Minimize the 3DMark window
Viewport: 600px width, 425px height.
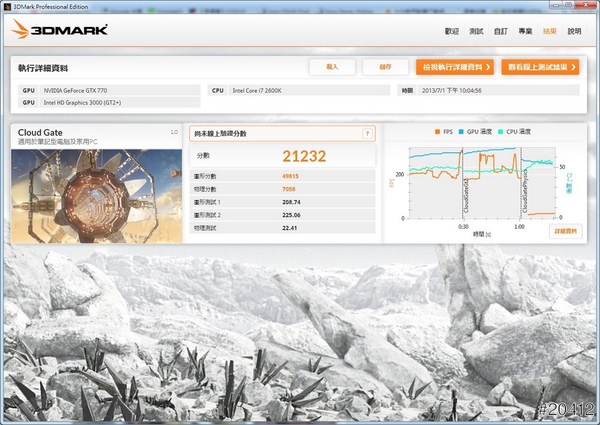click(557, 5)
